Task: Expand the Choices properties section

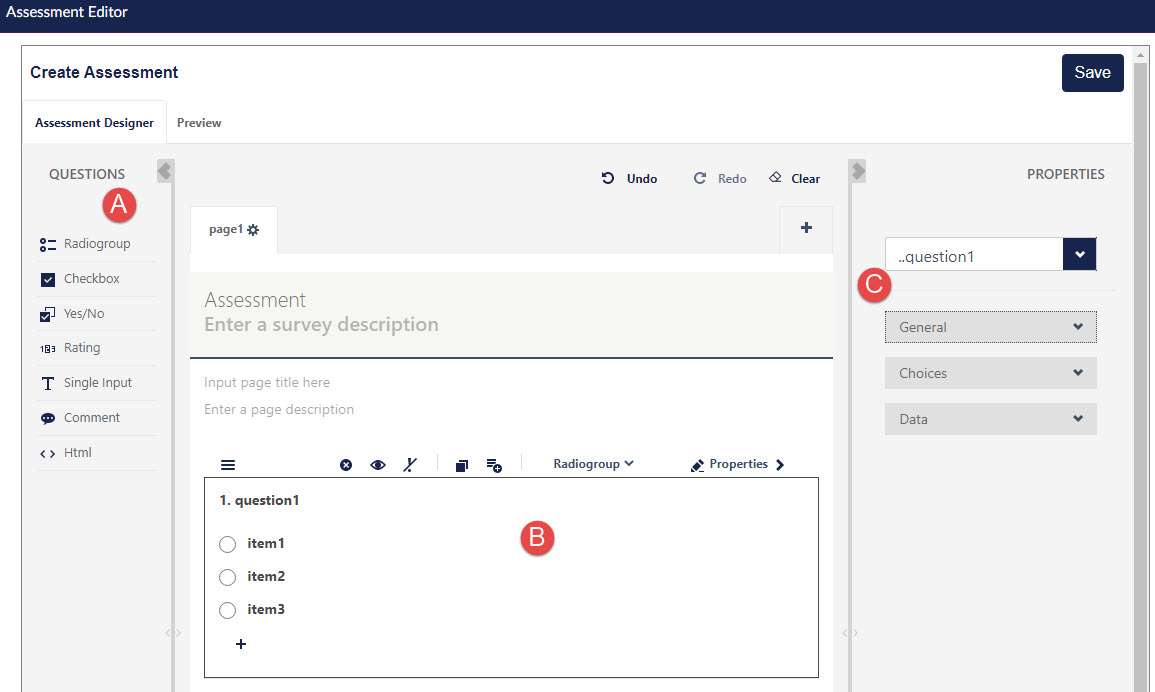Action: (x=990, y=373)
